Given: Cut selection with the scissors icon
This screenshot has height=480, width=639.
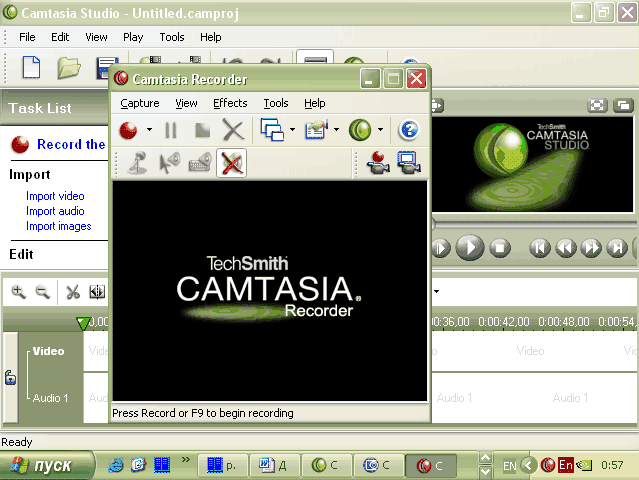Looking at the screenshot, I should point(73,292).
